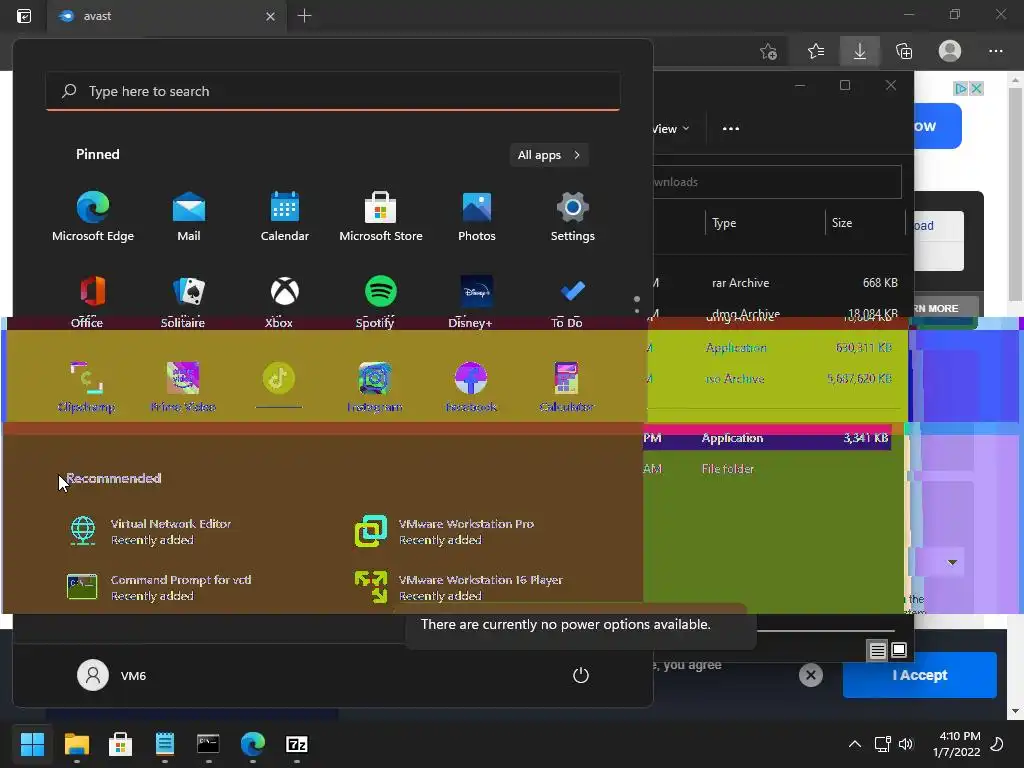Open the Photos app
1024x768 pixels.
(477, 217)
